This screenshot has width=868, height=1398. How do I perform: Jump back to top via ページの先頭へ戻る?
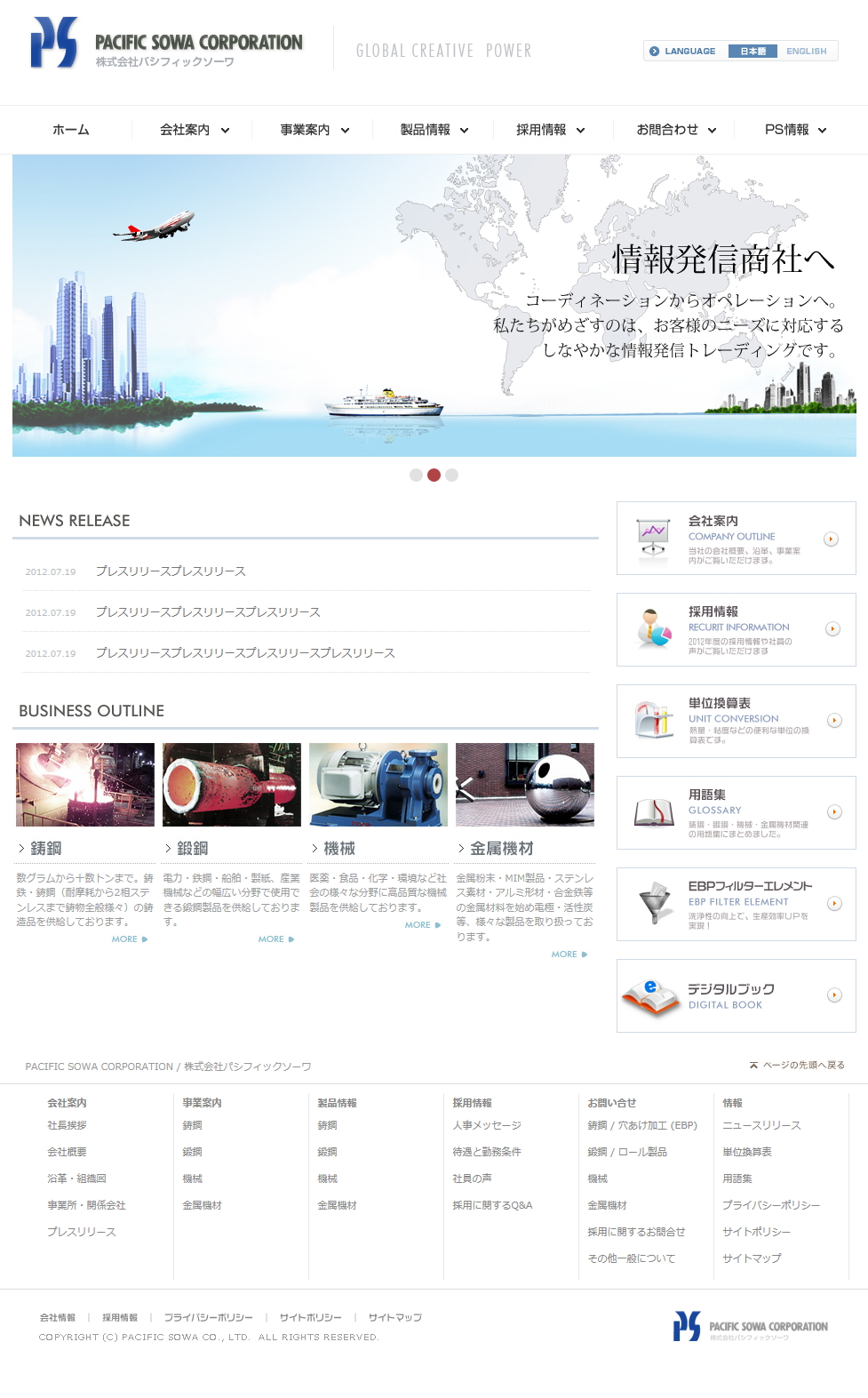(797, 1065)
